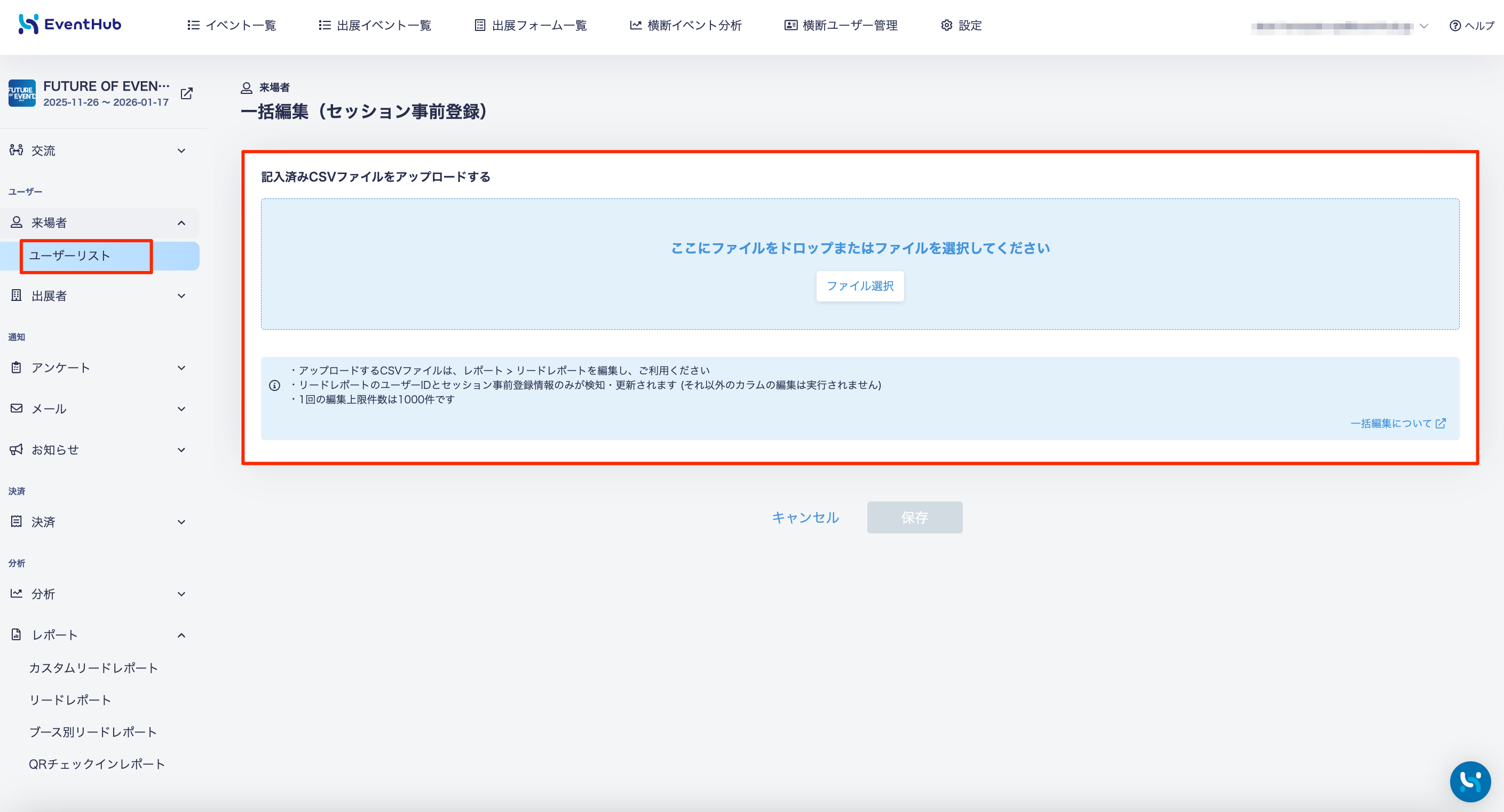Click the 分析 chart icon in sidebar
This screenshot has width=1504, height=812.
pos(17,593)
